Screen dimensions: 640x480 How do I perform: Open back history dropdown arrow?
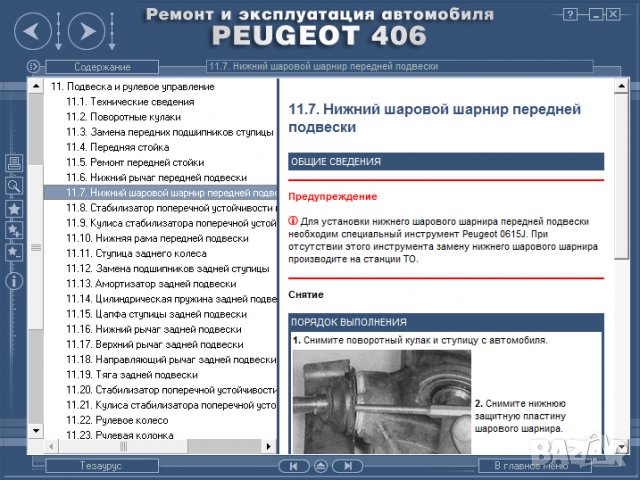coord(58,31)
